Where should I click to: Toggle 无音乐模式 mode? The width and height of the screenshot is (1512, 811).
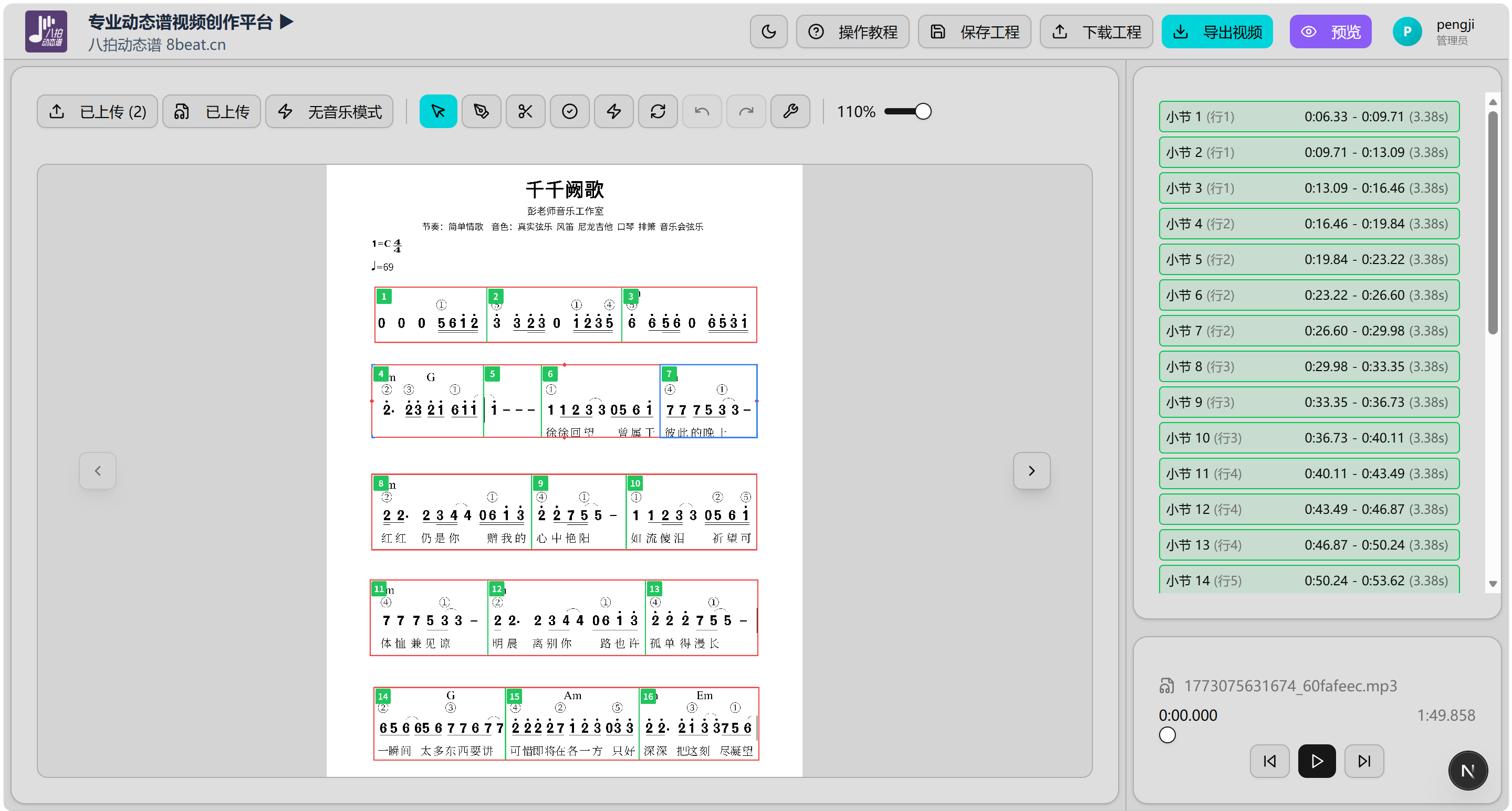pos(329,111)
